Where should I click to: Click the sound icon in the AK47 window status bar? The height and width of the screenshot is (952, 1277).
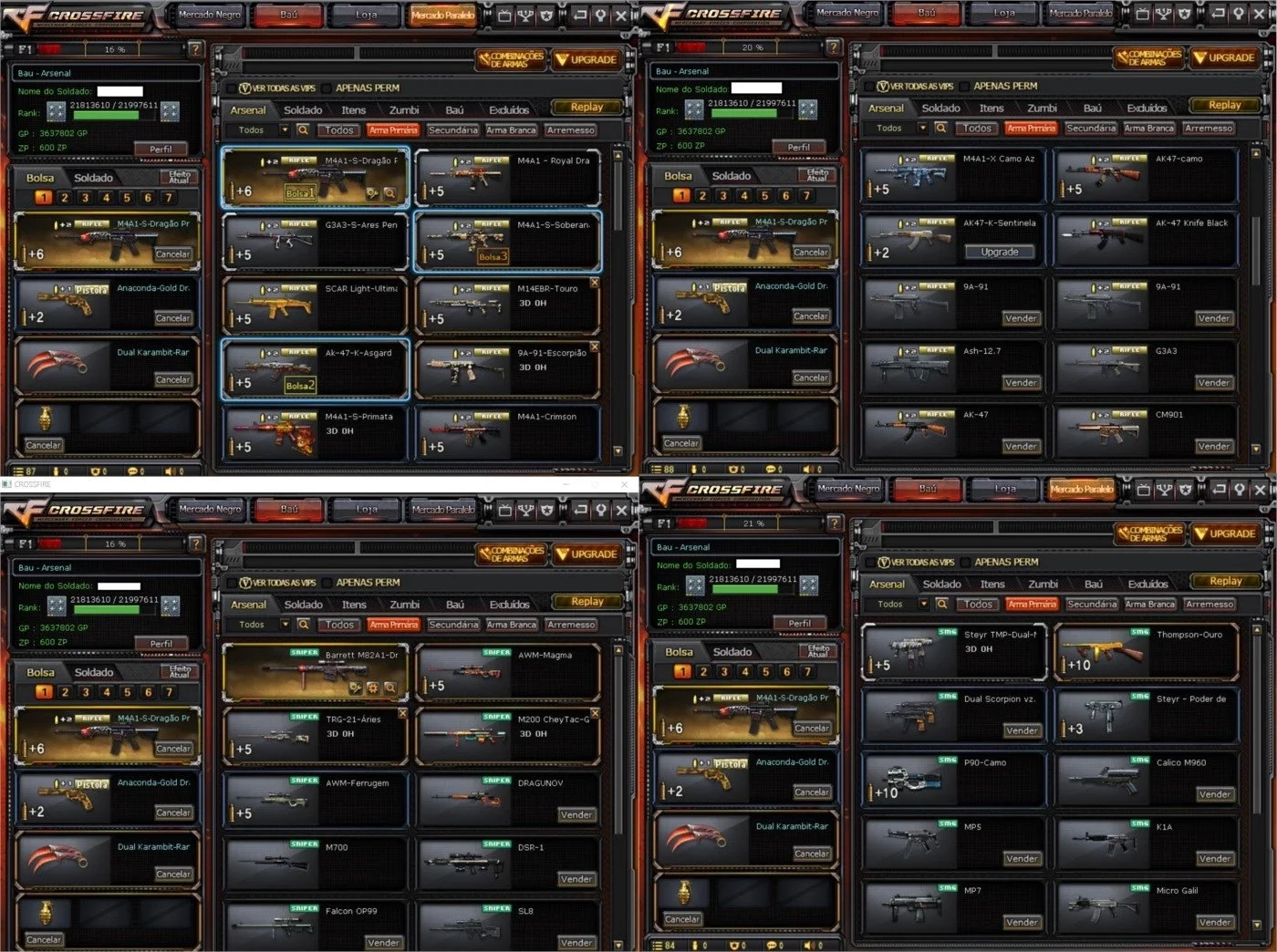click(x=808, y=470)
